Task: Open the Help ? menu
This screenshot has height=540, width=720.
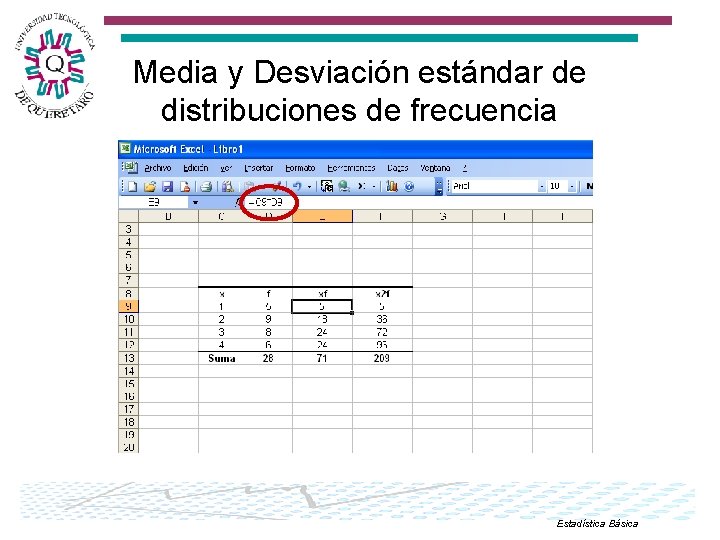Action: [x=465, y=168]
